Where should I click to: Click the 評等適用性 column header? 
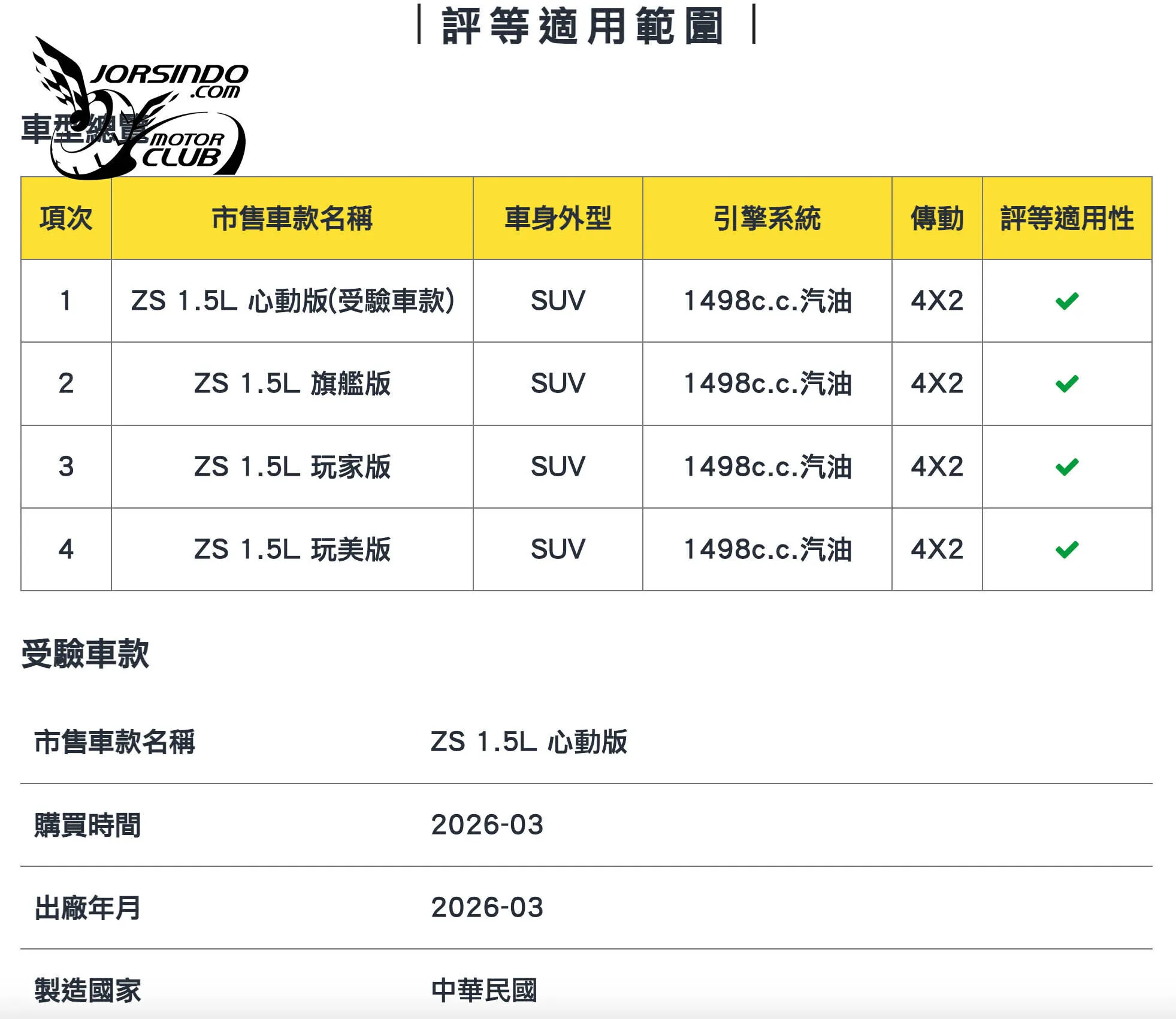click(1067, 218)
